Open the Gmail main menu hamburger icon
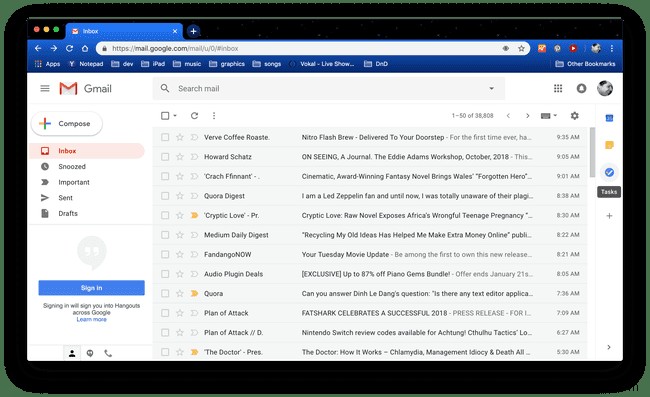The width and height of the screenshot is (650, 397). (45, 88)
